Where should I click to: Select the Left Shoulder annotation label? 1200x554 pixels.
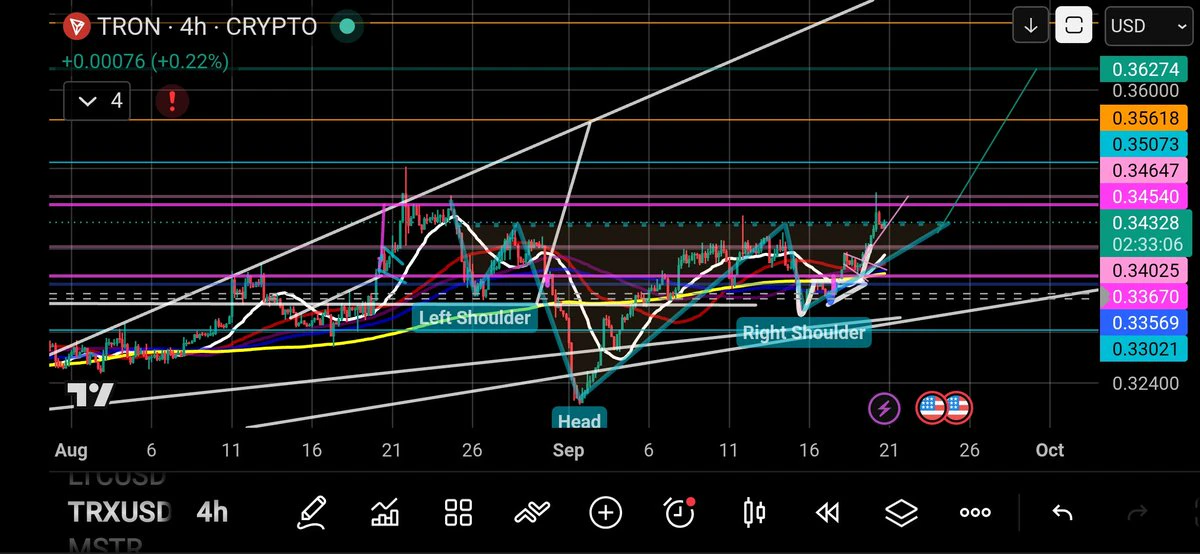click(475, 318)
